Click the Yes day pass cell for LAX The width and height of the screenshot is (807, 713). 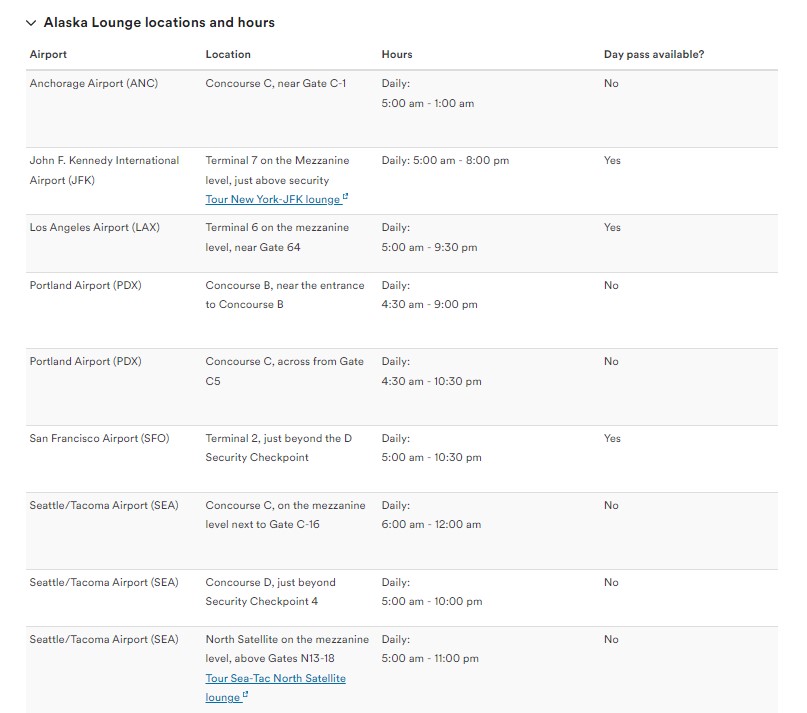612,228
